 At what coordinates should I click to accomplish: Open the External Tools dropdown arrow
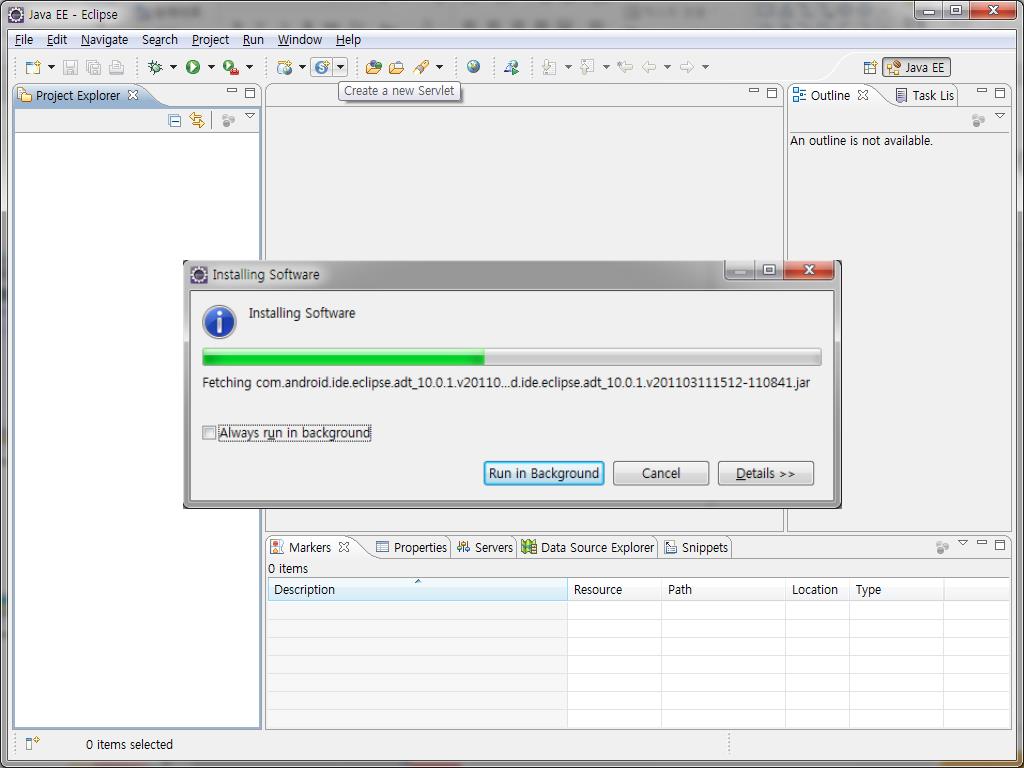pyautogui.click(x=249, y=67)
